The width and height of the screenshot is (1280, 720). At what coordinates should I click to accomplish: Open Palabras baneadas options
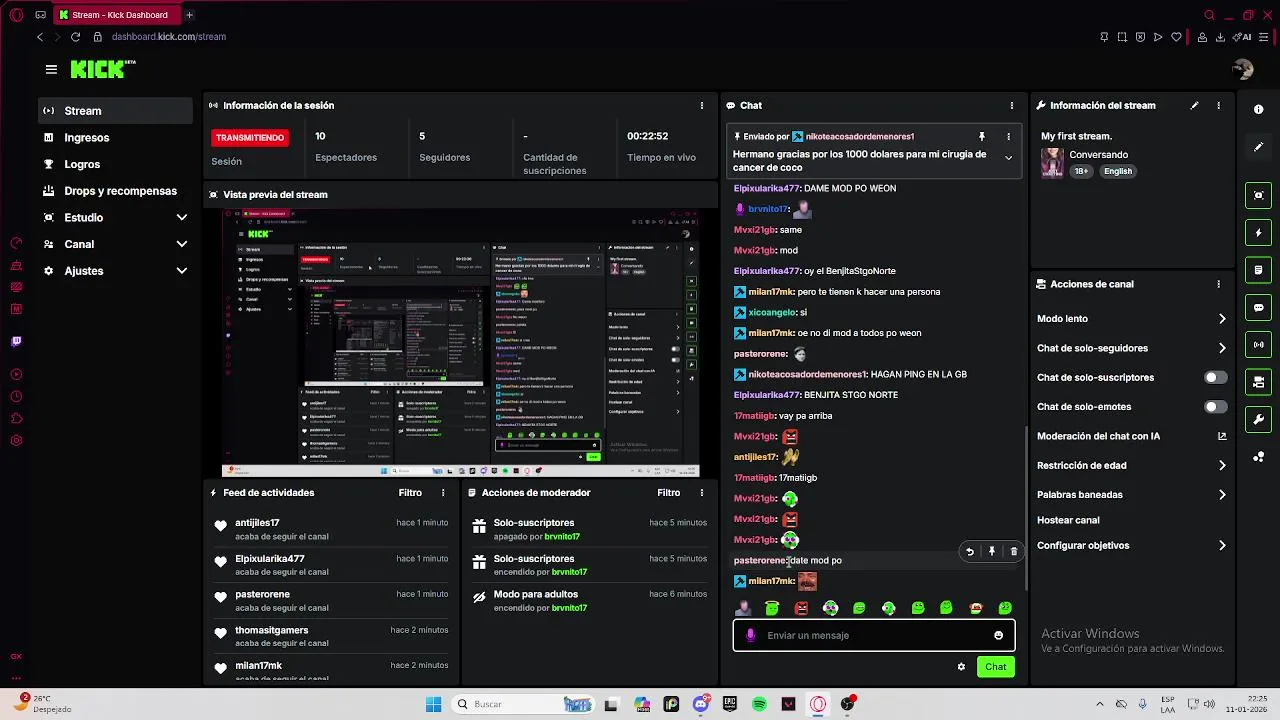click(1131, 494)
